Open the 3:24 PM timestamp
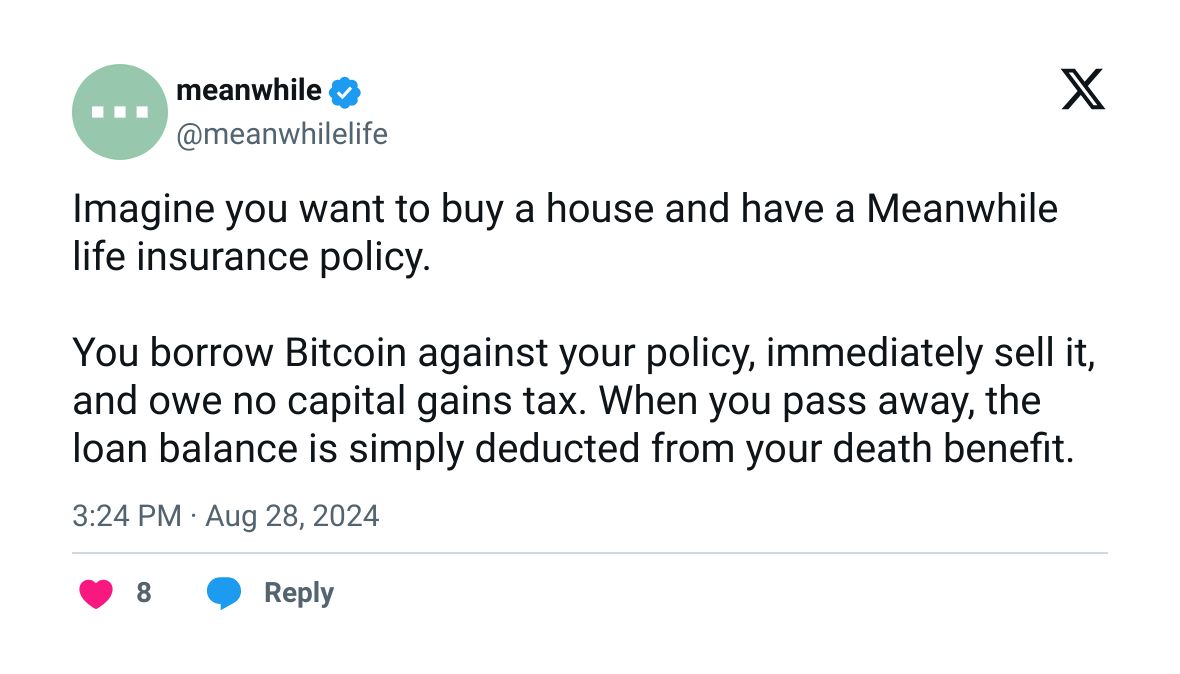 click(126, 516)
